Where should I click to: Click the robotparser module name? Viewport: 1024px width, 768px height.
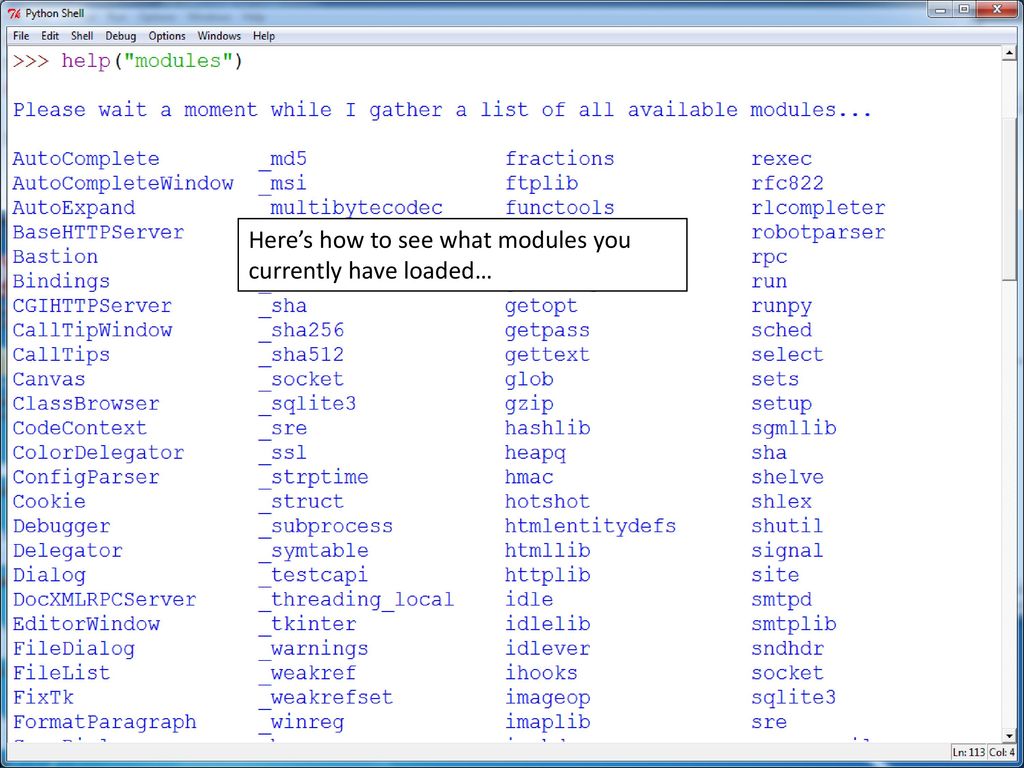pyautogui.click(x=818, y=232)
